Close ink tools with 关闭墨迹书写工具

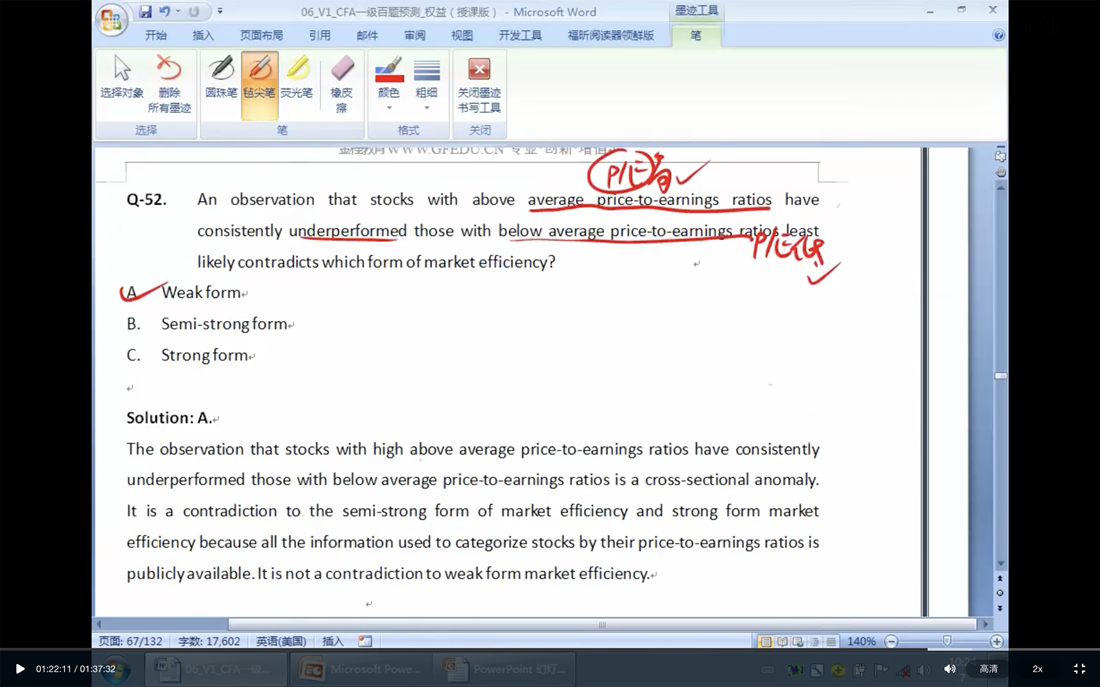479,84
